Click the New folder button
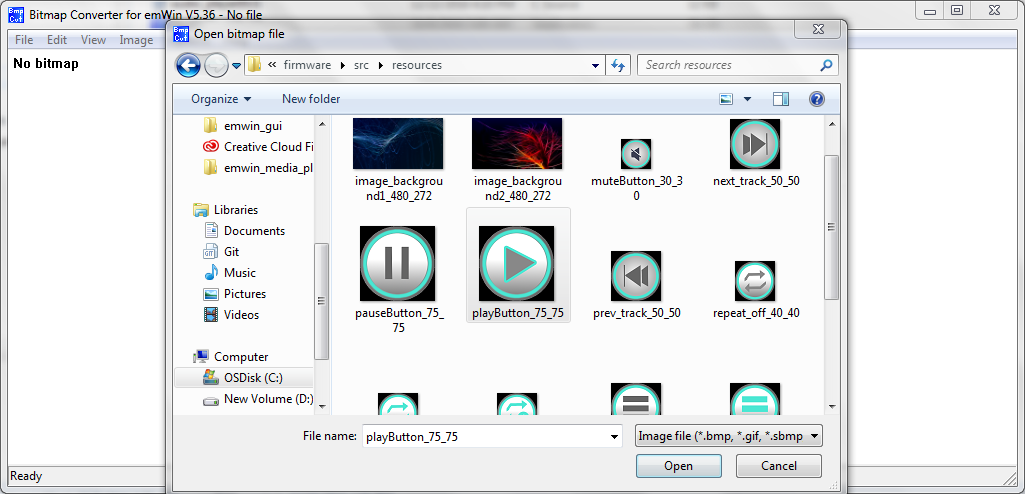This screenshot has width=1025, height=494. click(x=311, y=99)
